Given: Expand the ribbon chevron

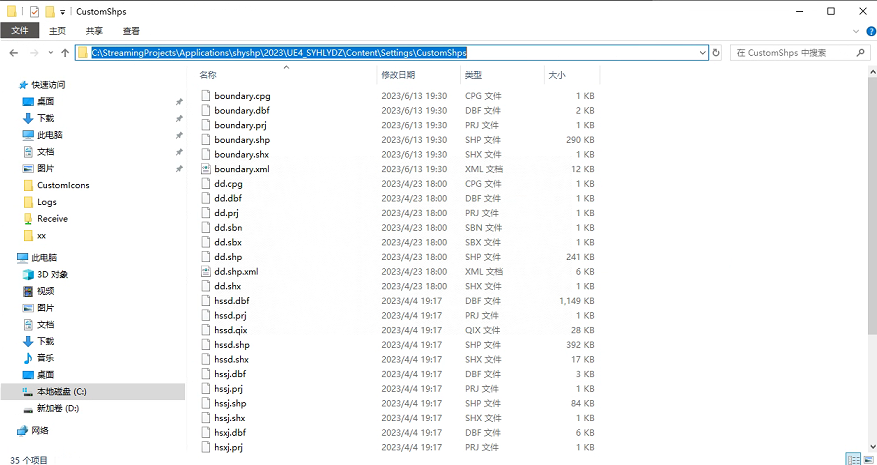Looking at the screenshot, I should click(x=856, y=31).
